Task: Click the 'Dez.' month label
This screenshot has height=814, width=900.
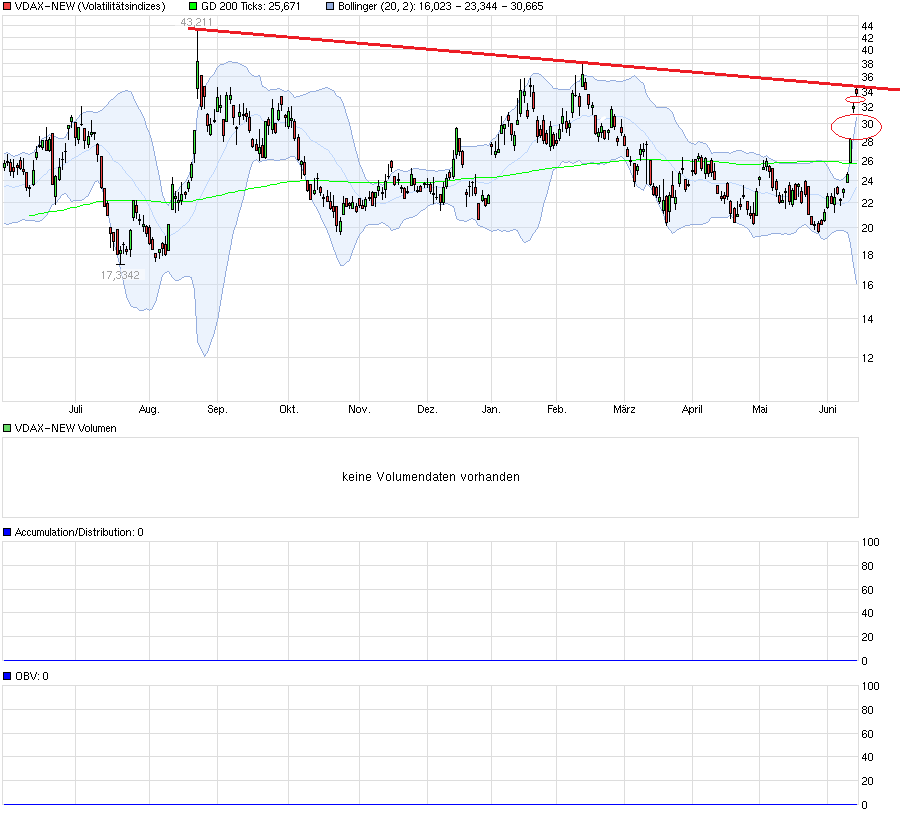Action: [x=427, y=409]
